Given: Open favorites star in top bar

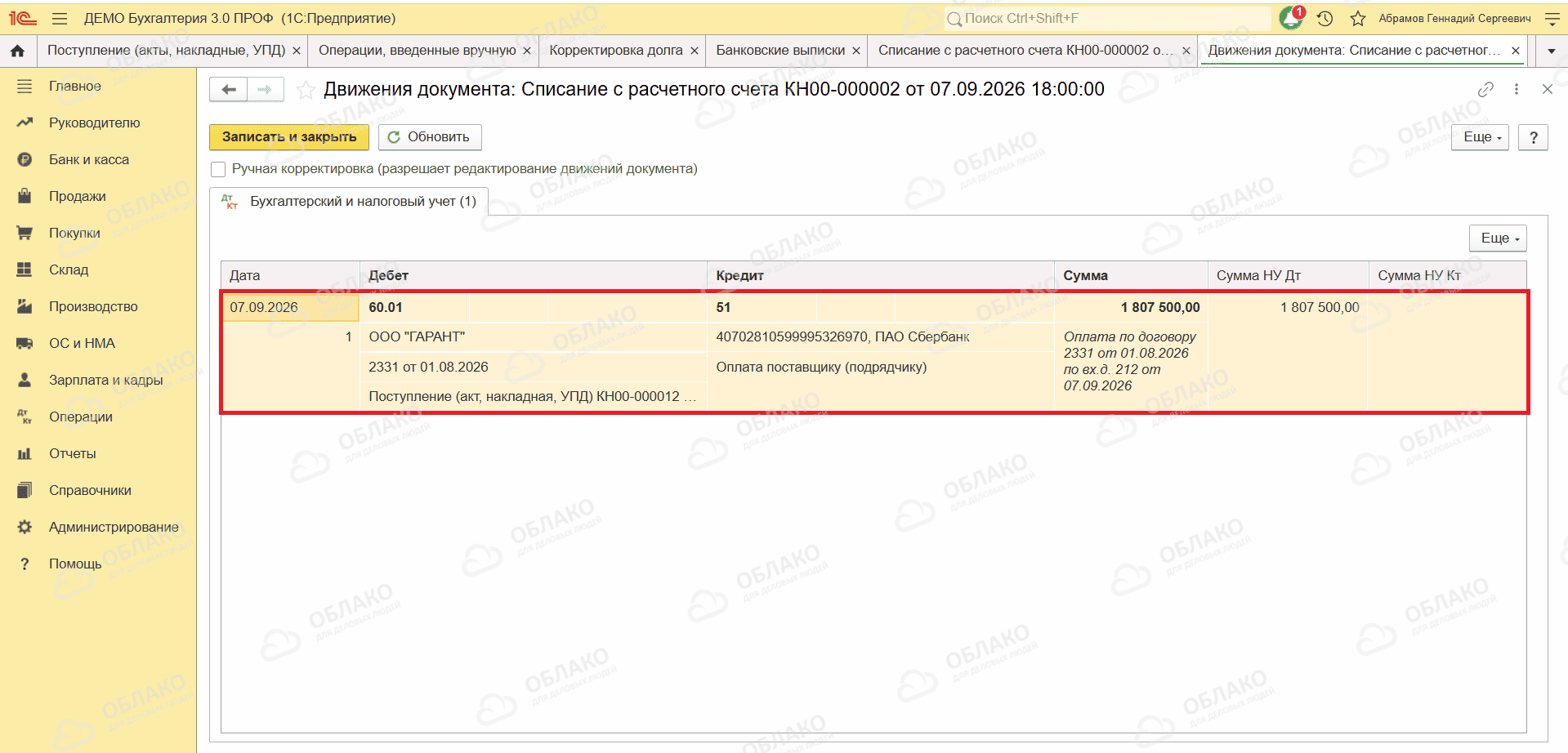Looking at the screenshot, I should click(x=1358, y=18).
